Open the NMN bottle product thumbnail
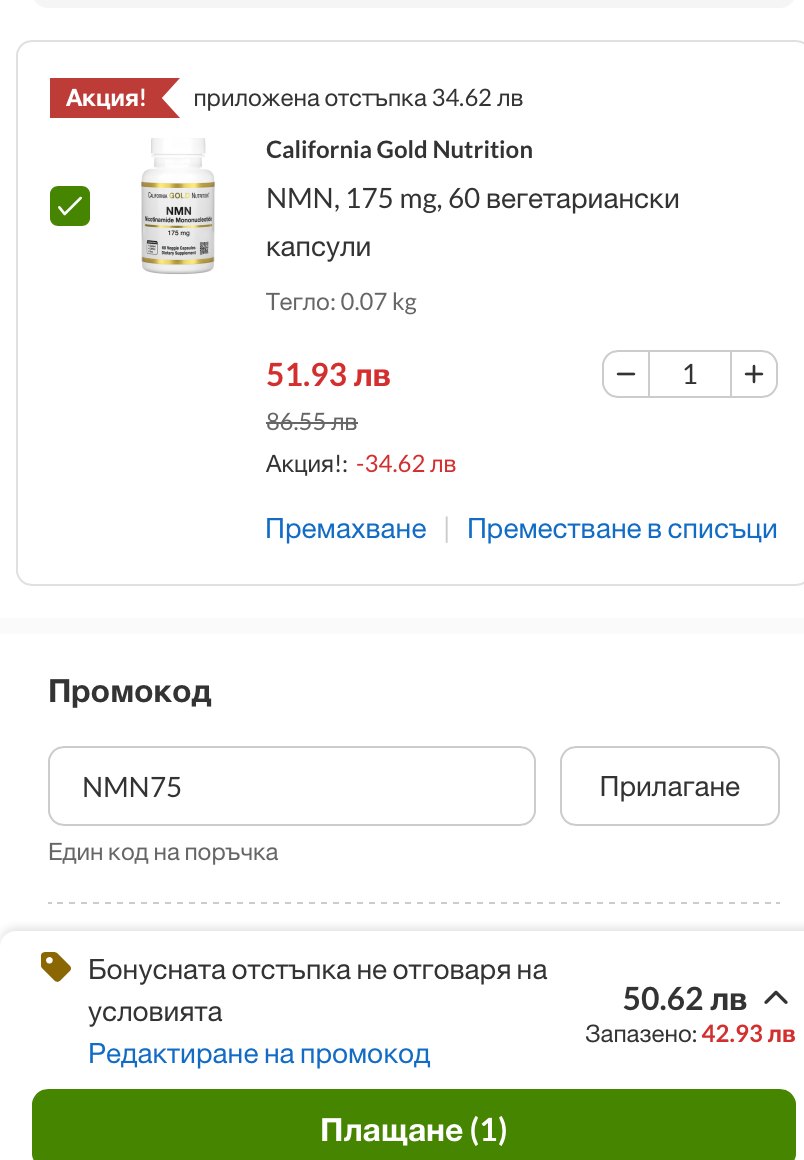The height and width of the screenshot is (1160, 804). [x=177, y=206]
